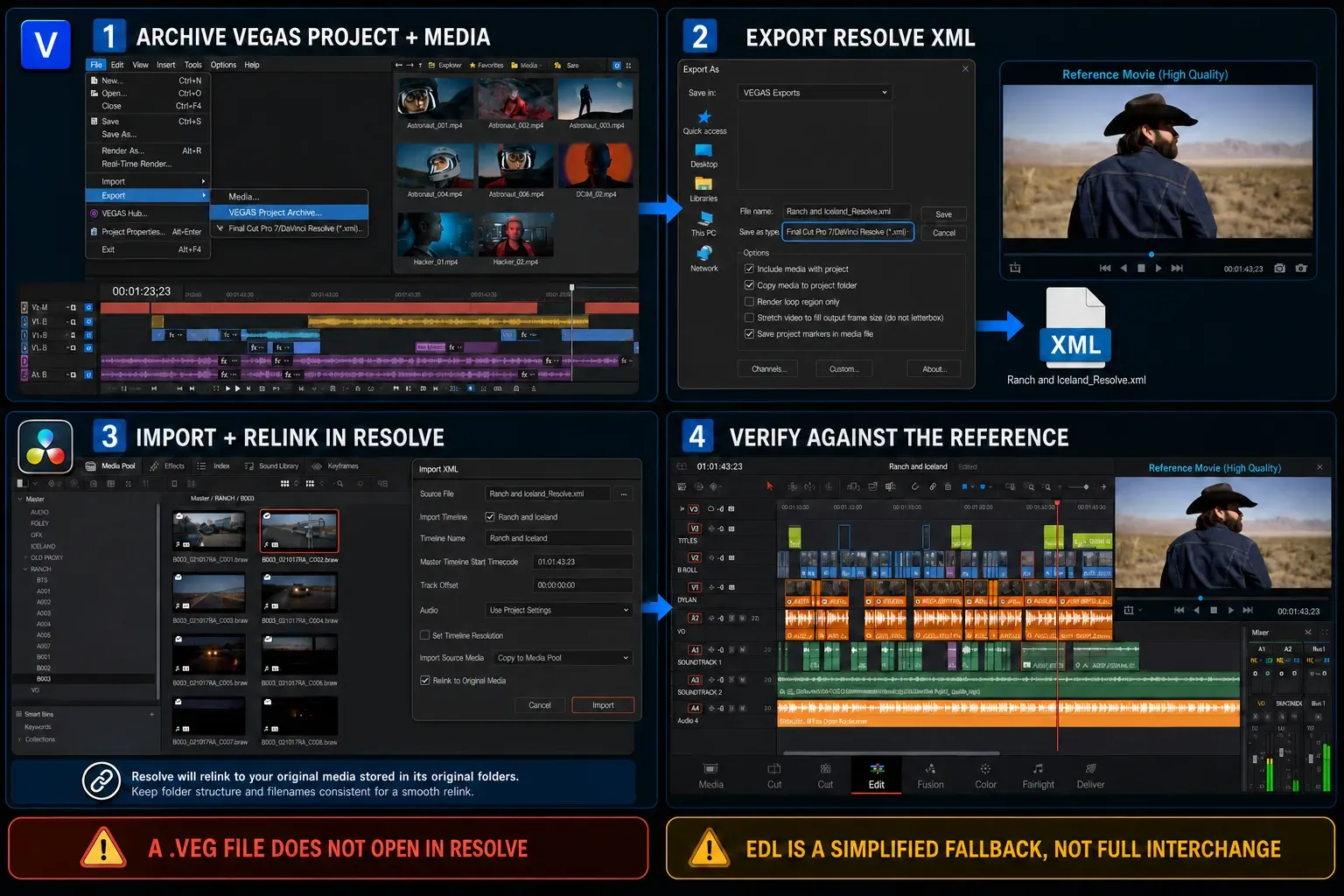Switch to the Fusion page icon

(930, 768)
